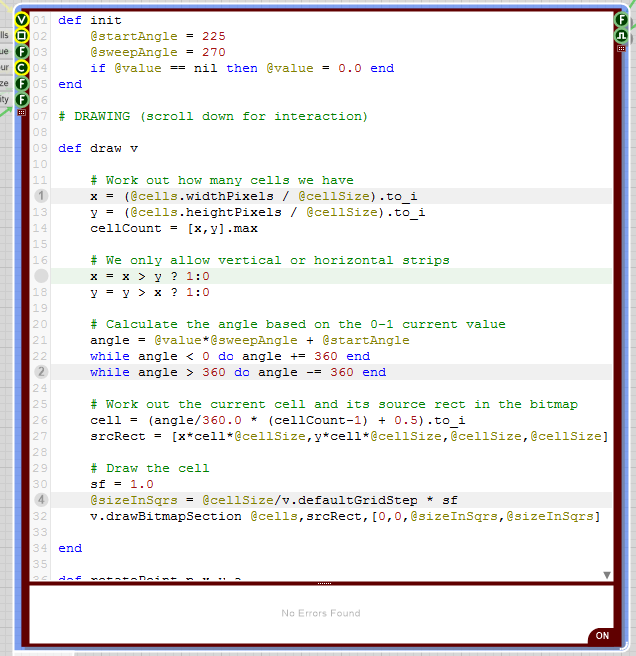This screenshot has width=636, height=656.
Task: Click the Colour input connector labeled C
Action: coord(22,68)
